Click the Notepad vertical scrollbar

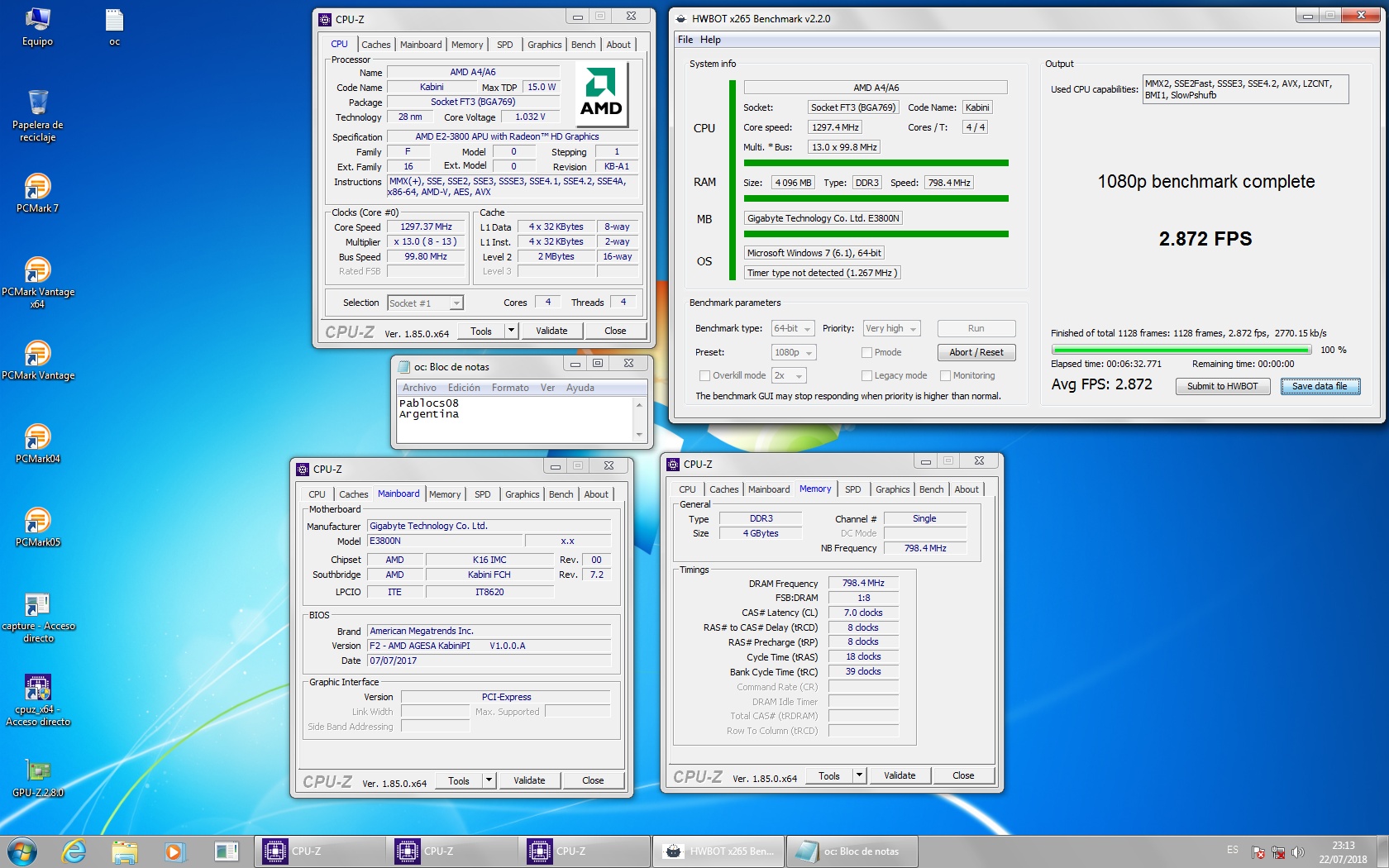click(x=639, y=420)
